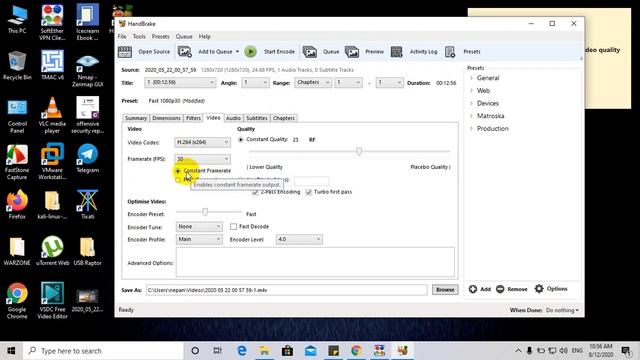The height and width of the screenshot is (360, 640).
Task: Toggle Turbo first pass checkbox
Action: point(309,192)
